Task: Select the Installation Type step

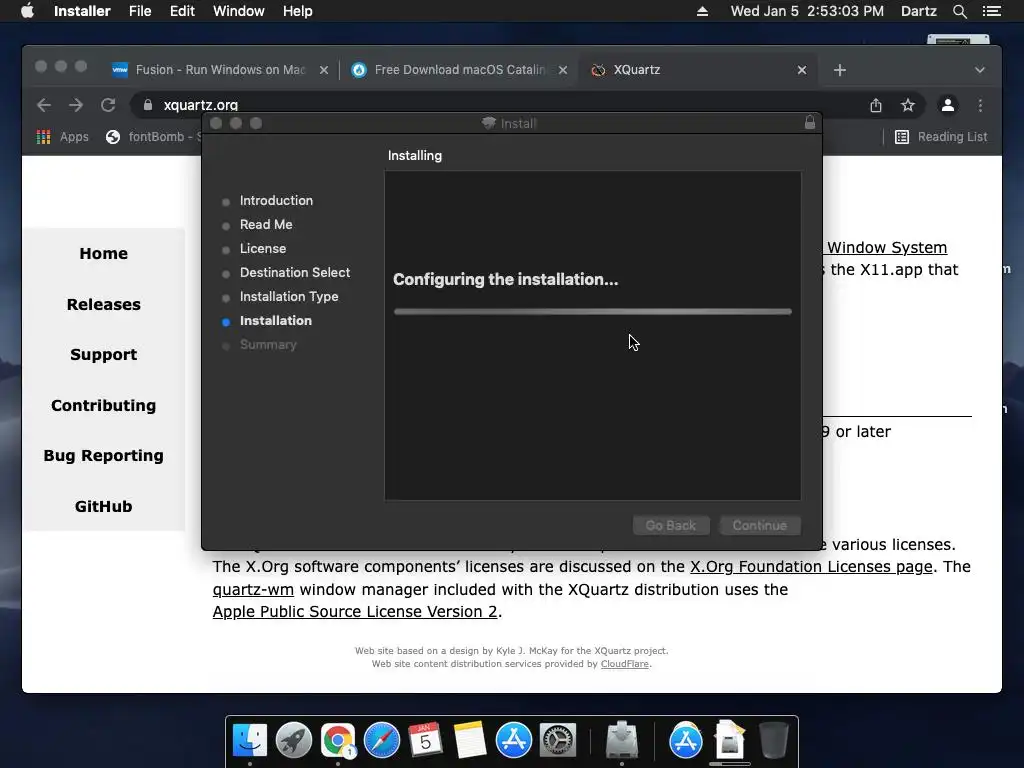Action: [x=289, y=296]
